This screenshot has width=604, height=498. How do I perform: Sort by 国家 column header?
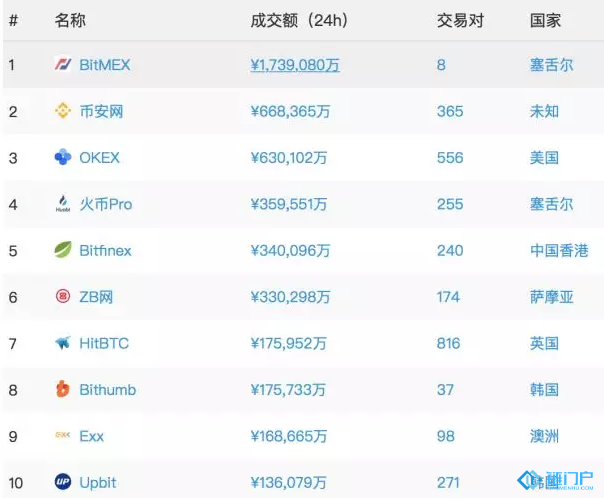544,20
